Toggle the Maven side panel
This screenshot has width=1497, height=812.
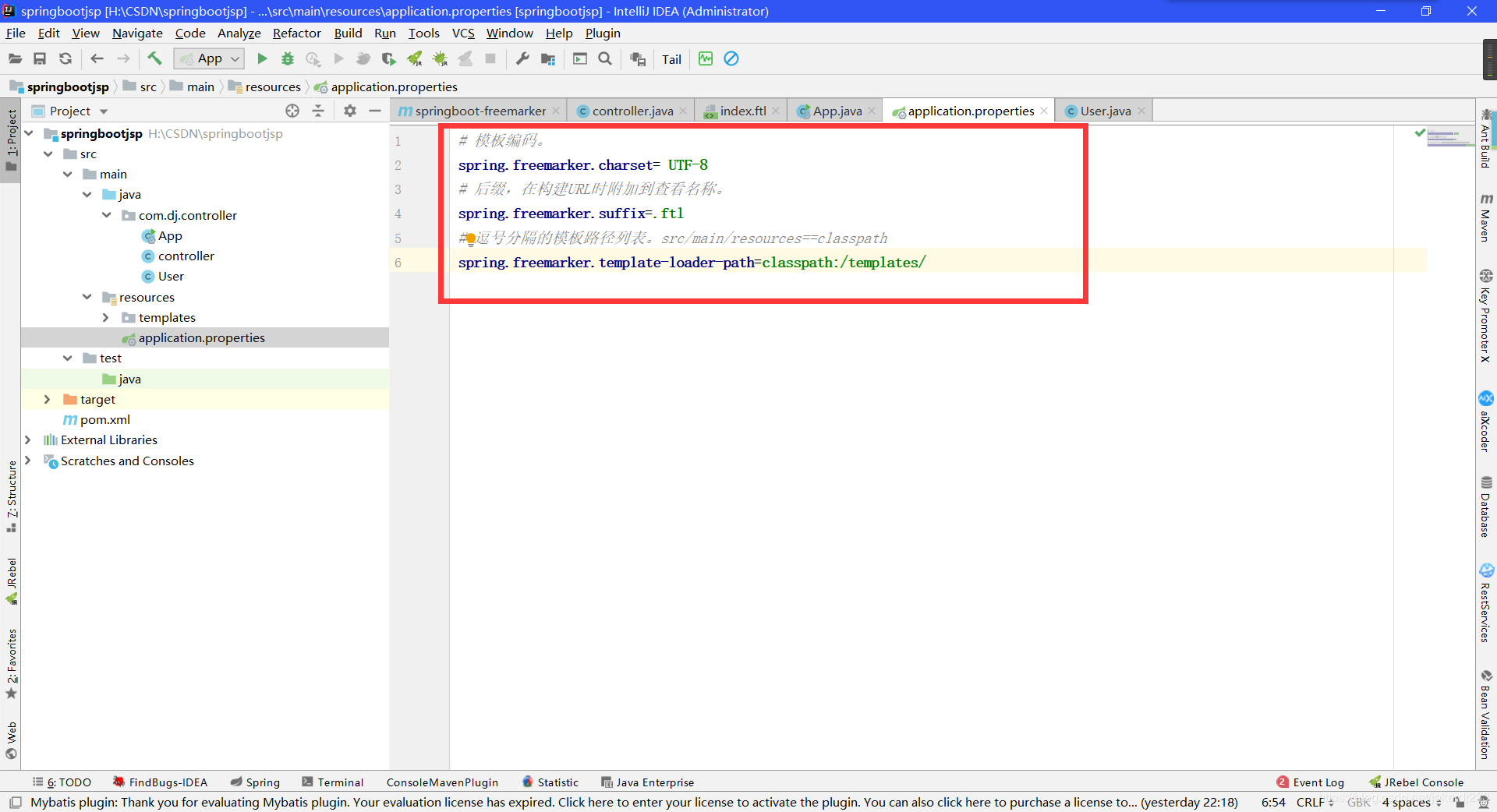coord(1486,217)
